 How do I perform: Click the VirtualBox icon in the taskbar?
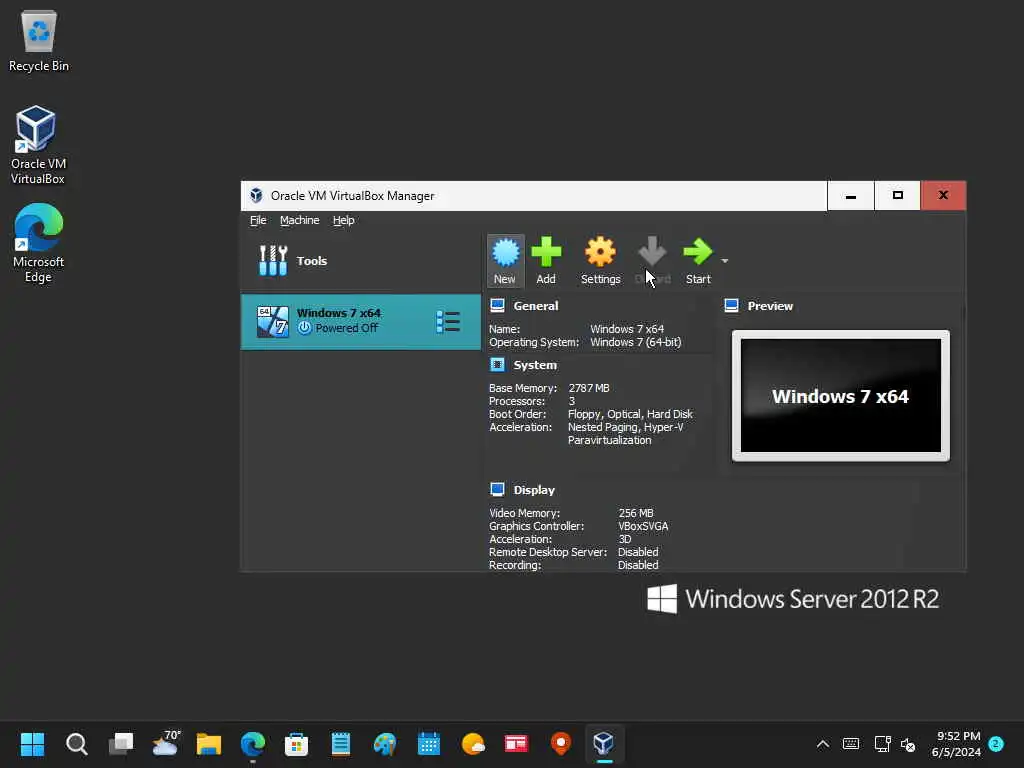(603, 744)
